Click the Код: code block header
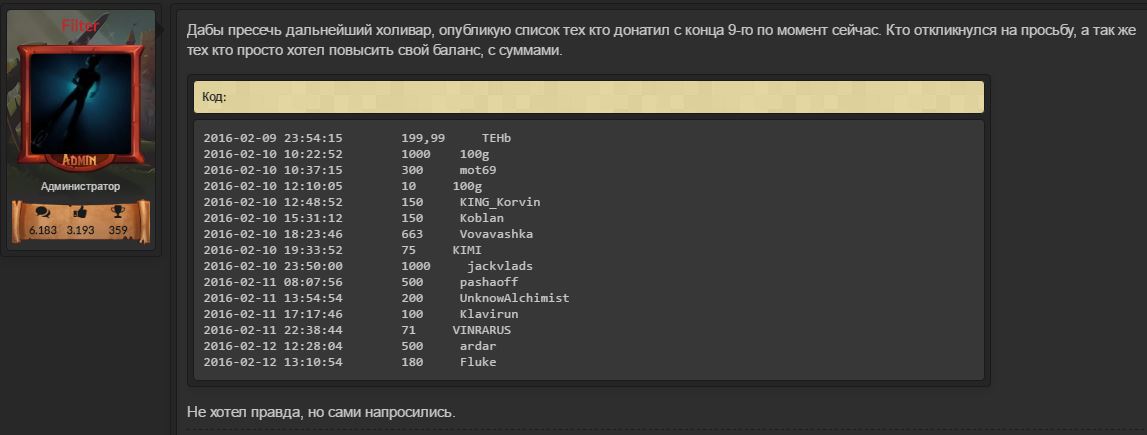This screenshot has width=1147, height=435. tap(588, 97)
